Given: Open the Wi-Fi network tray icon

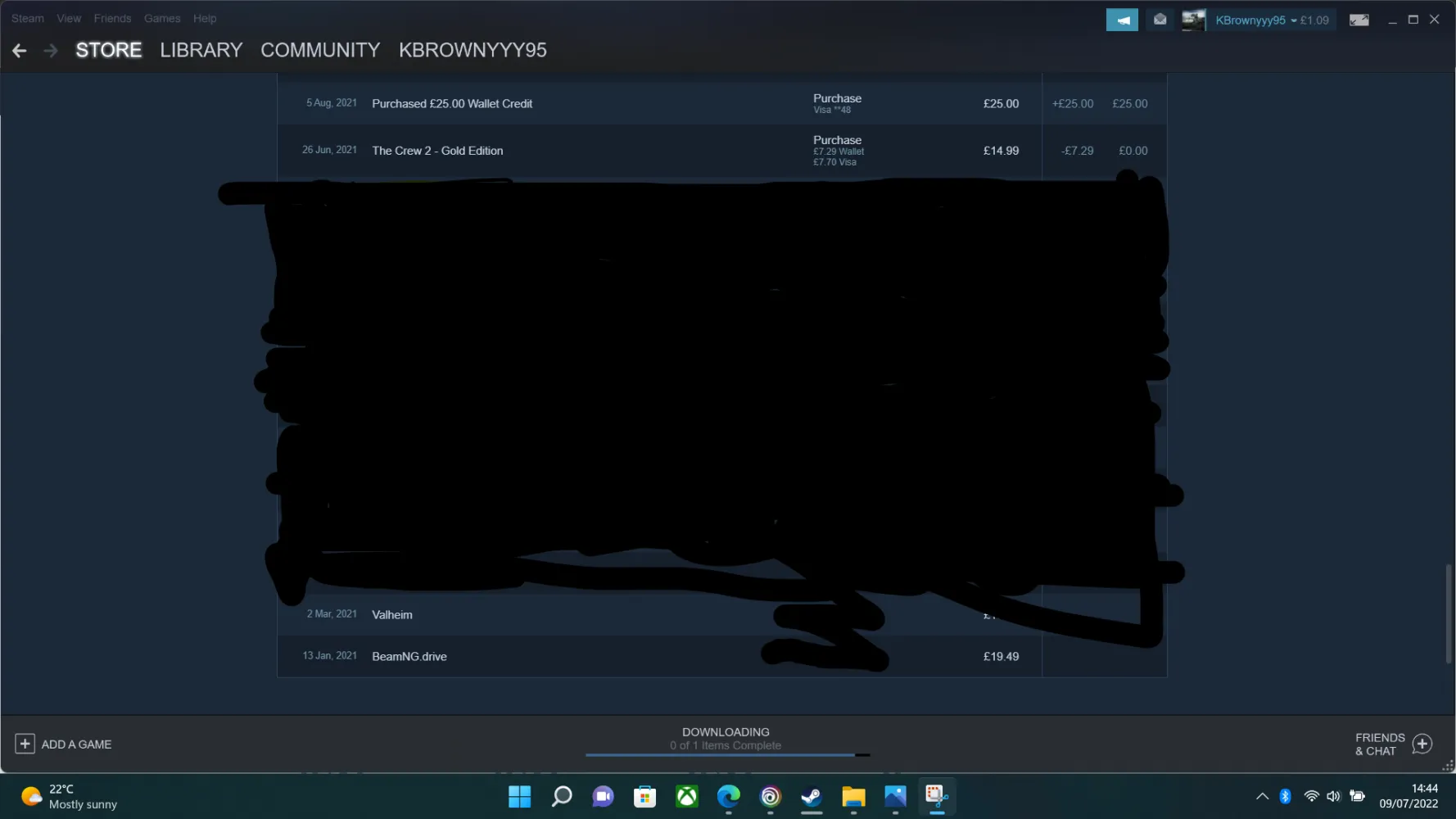Looking at the screenshot, I should click(x=1311, y=796).
